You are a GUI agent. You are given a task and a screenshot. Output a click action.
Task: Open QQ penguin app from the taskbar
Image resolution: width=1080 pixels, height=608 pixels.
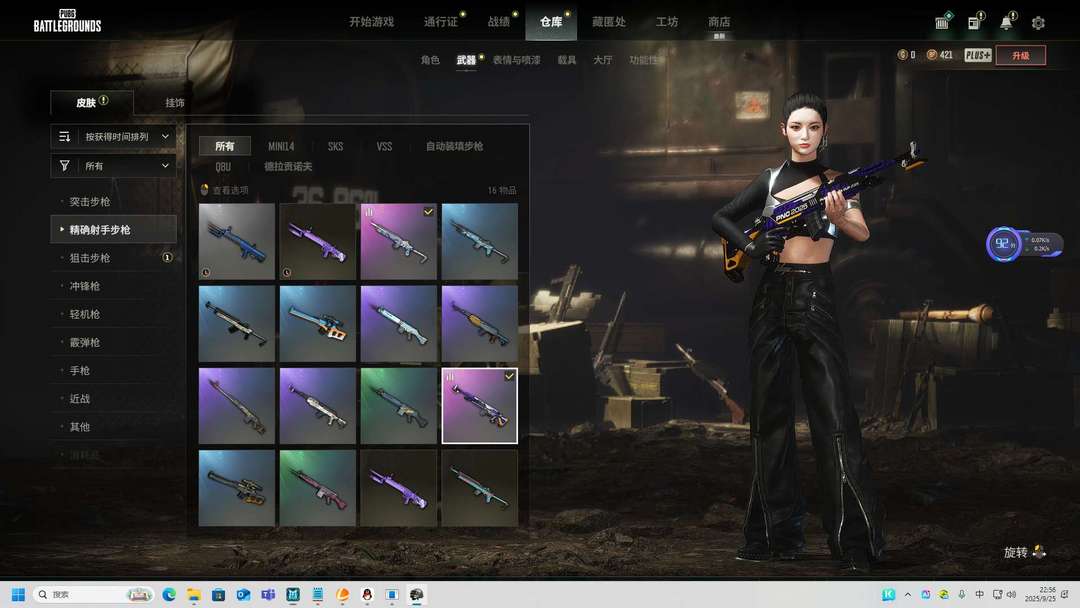[x=367, y=594]
